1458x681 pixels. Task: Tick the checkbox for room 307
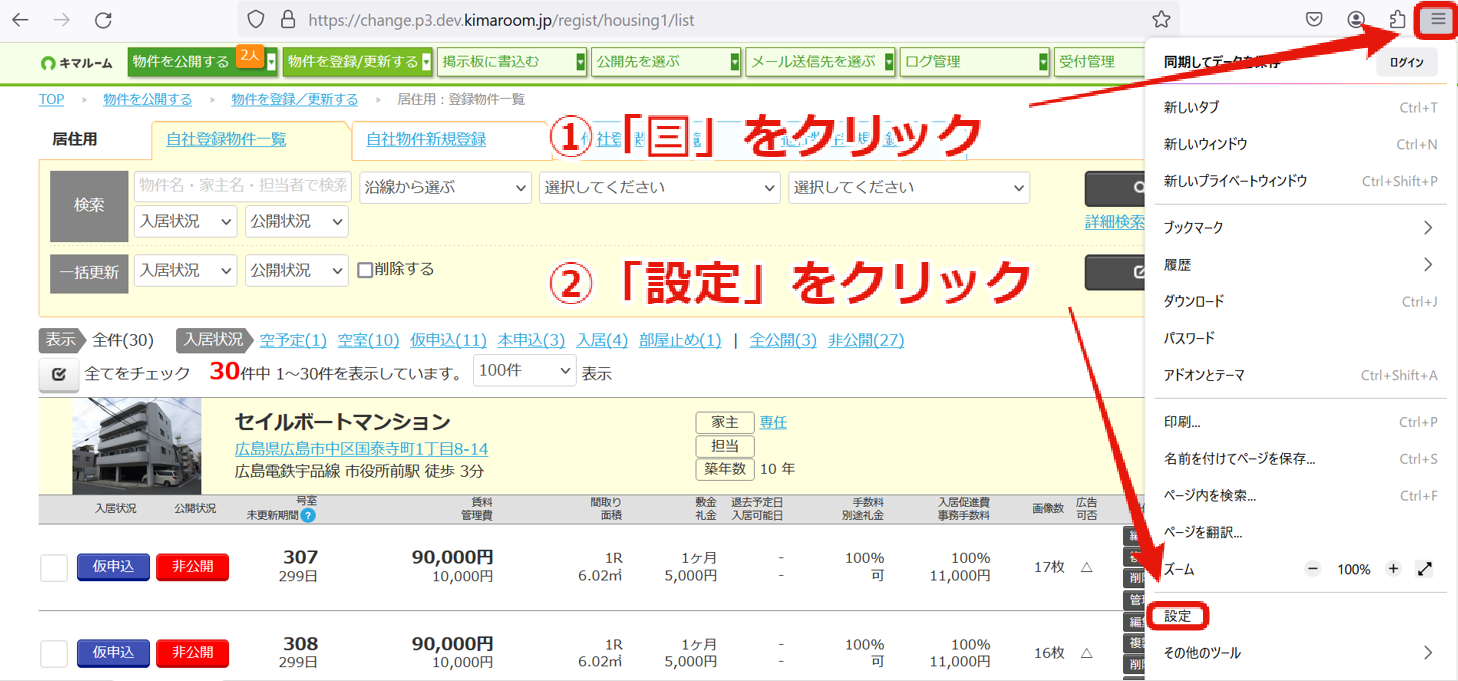point(54,568)
